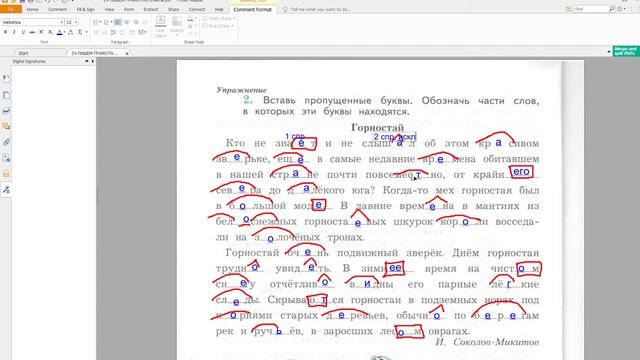The image size is (640, 360).
Task: Open the File menu
Action: coord(11,9)
